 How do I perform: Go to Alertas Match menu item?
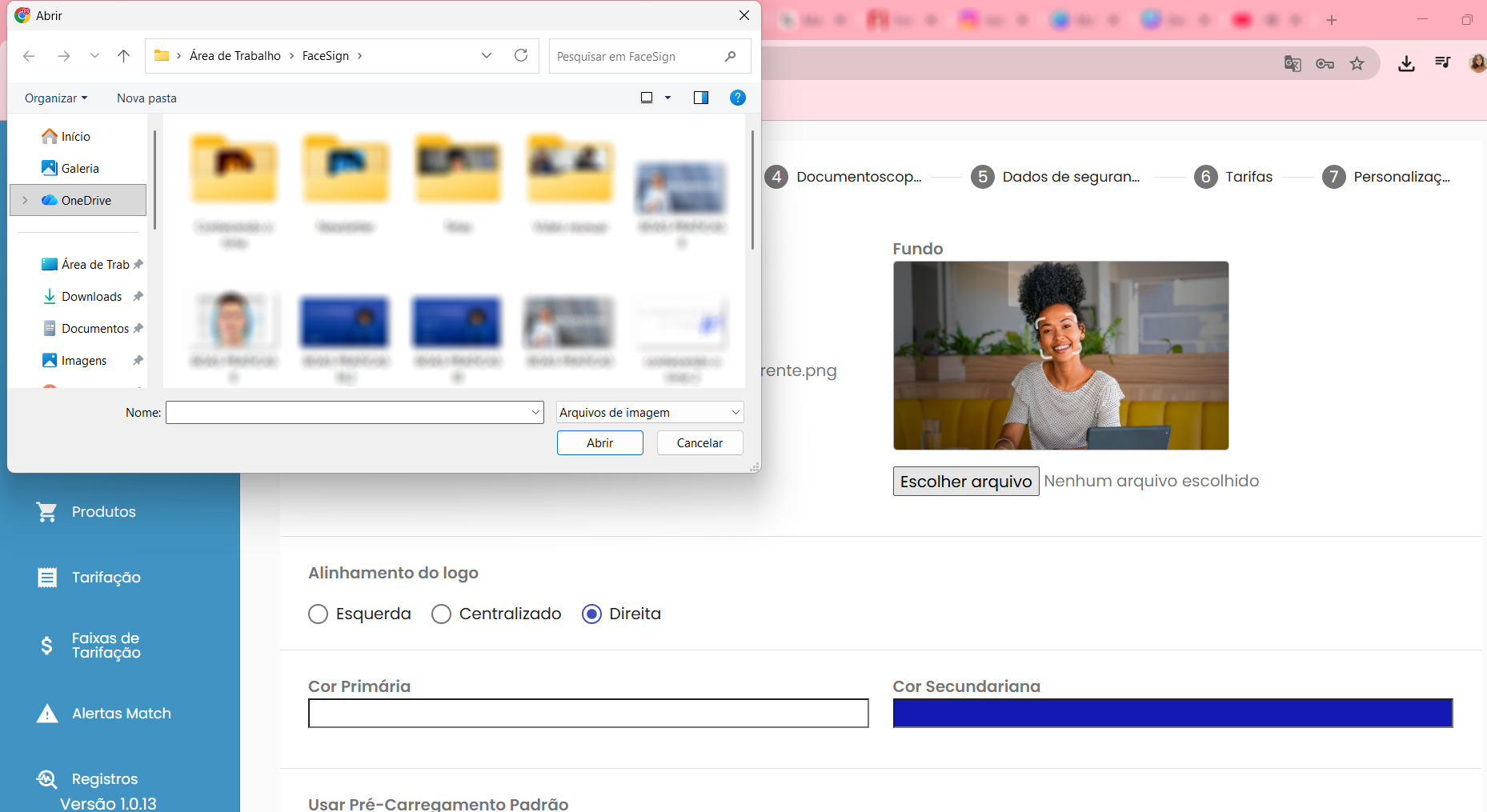coord(121,713)
